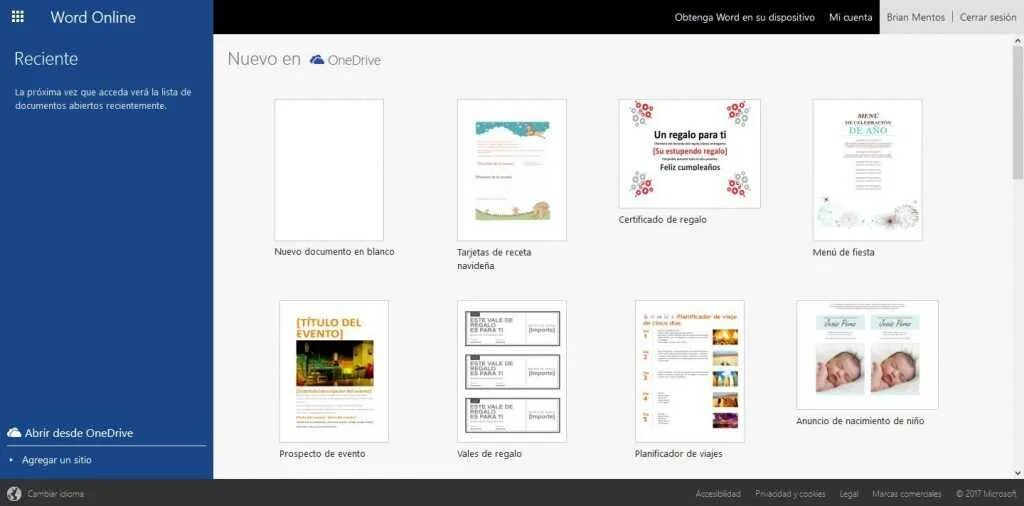Select the Vales de regalo thumbnail
Viewport: 1024px width, 506px height.
512,371
